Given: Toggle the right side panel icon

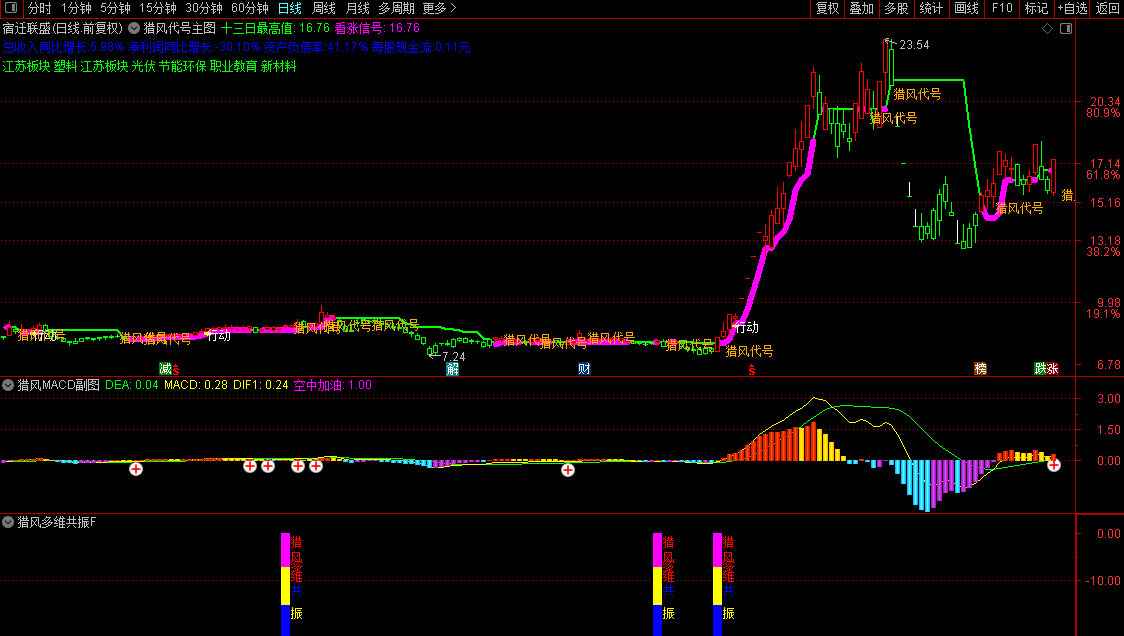Looking at the screenshot, I should [x=1066, y=29].
